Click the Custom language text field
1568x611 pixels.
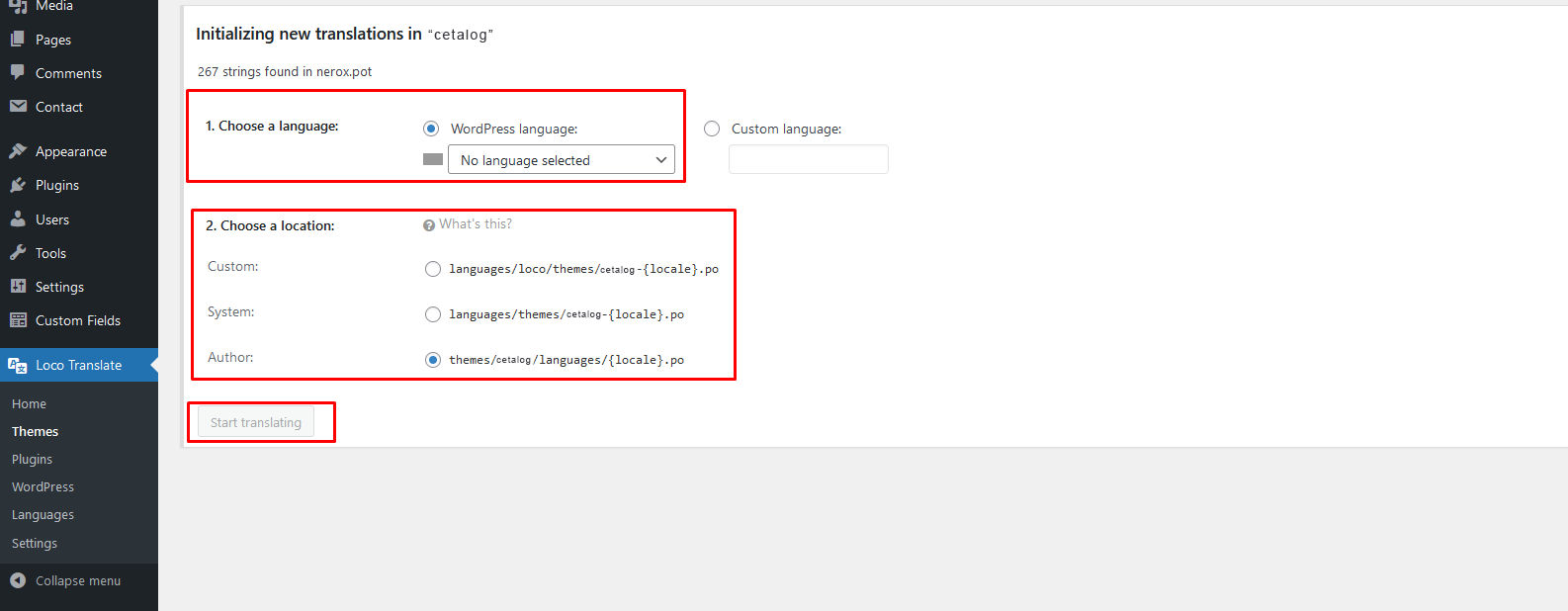(x=808, y=160)
